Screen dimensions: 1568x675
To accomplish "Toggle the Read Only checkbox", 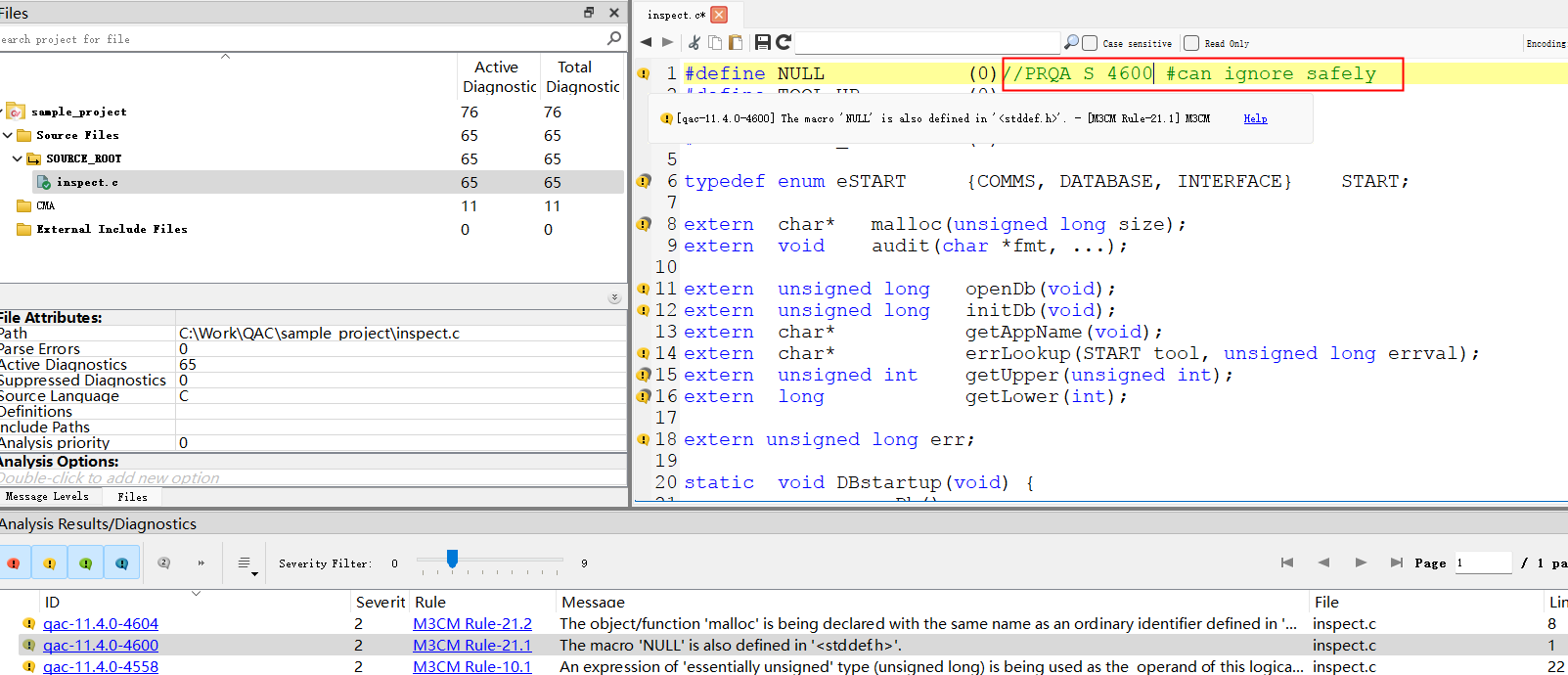I will (1191, 43).
